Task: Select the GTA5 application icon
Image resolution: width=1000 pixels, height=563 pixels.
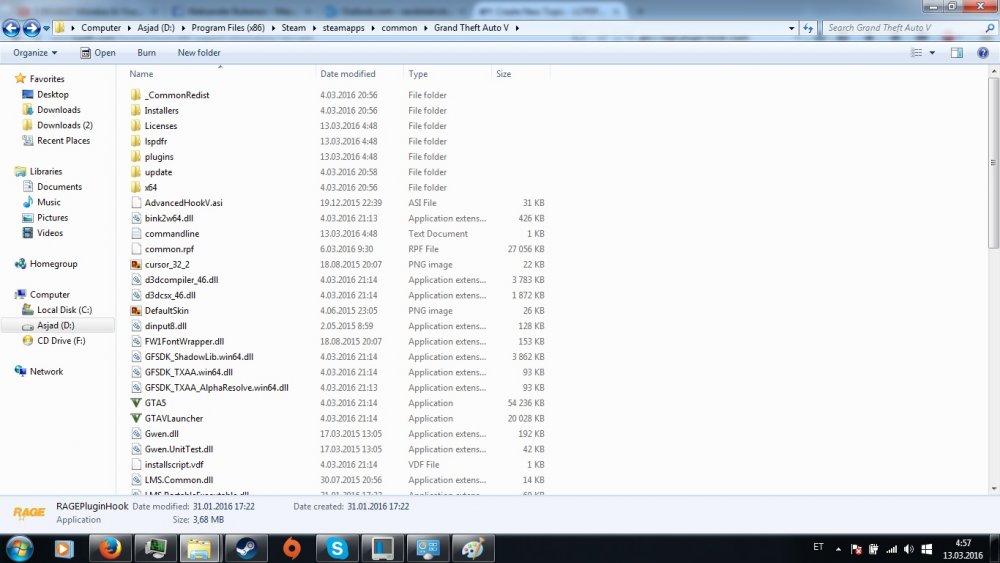Action: (136, 403)
